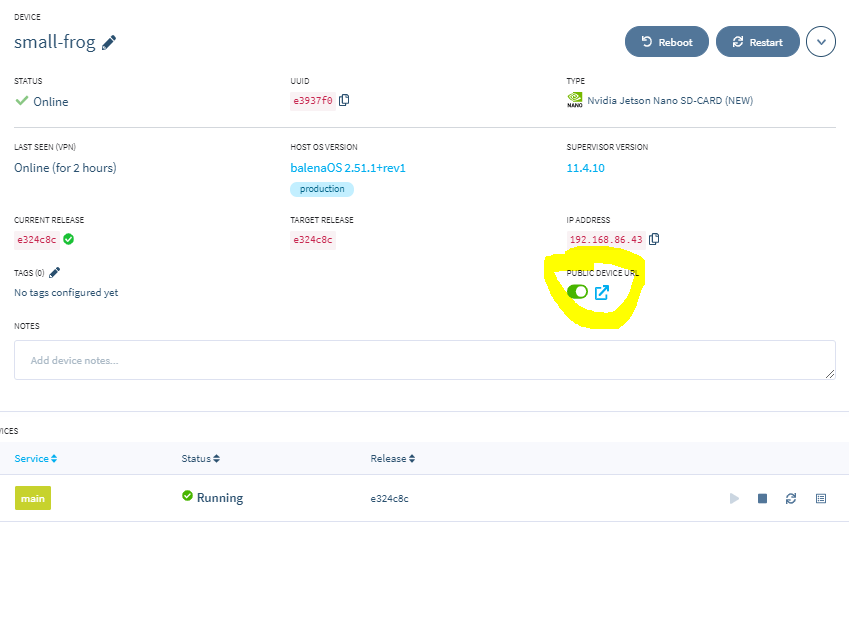Image resolution: width=849 pixels, height=643 pixels.
Task: Open balenaOS 2.51.1+rev1 details
Action: [347, 167]
